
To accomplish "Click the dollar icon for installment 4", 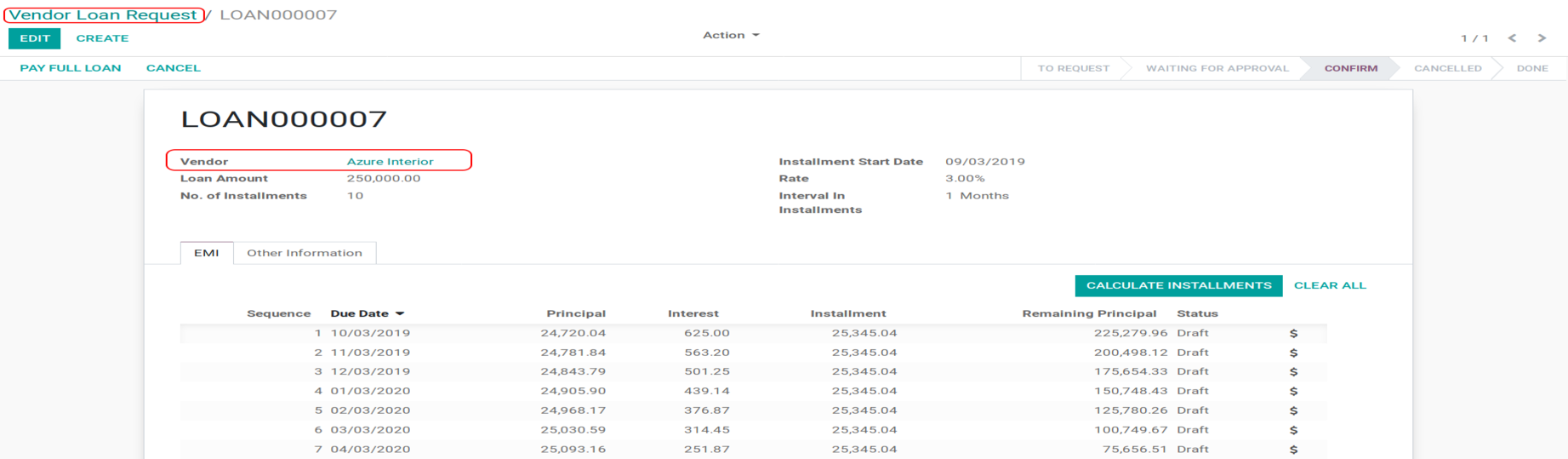I will pos(1293,391).
